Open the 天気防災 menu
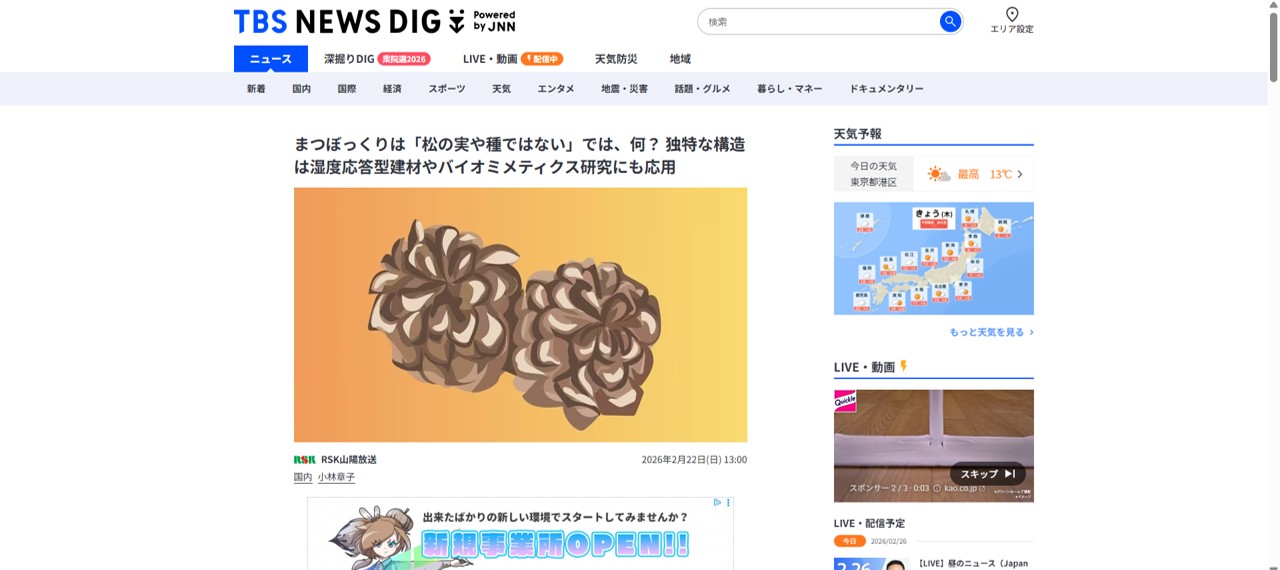 coord(616,59)
